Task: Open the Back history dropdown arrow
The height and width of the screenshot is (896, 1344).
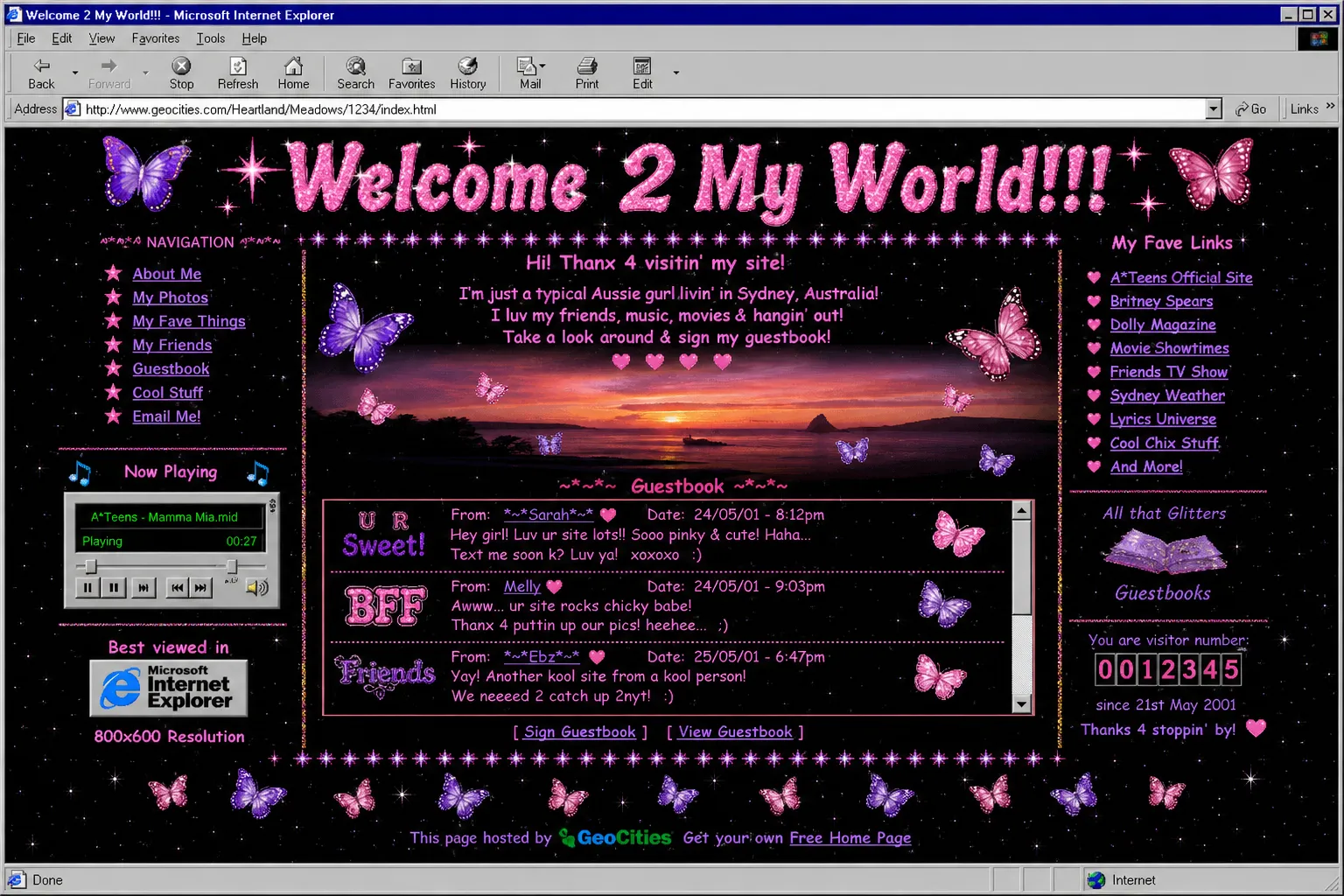Action: coord(75,73)
